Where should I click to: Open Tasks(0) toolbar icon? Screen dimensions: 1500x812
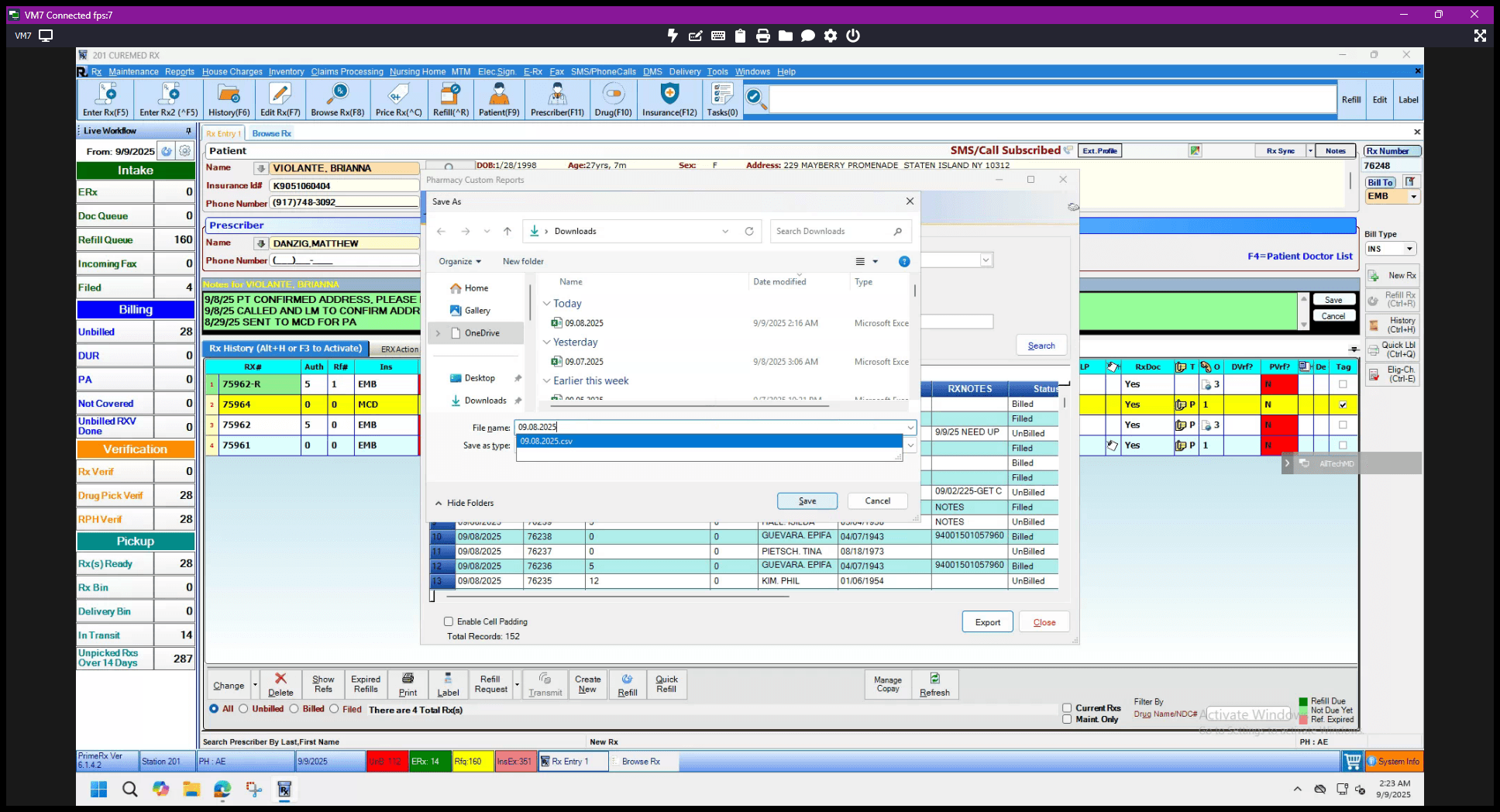click(x=722, y=100)
